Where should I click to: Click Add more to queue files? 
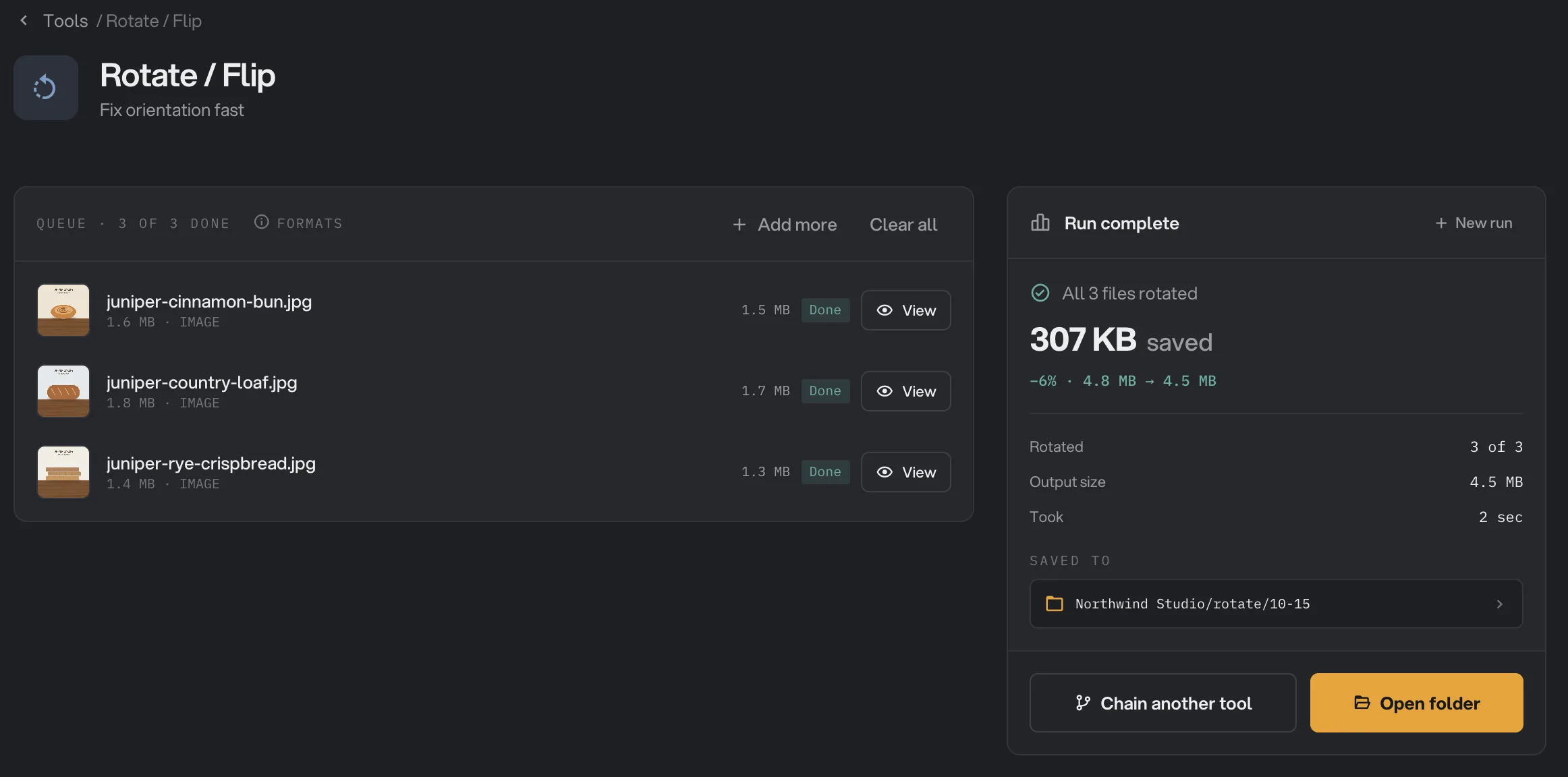pos(785,225)
